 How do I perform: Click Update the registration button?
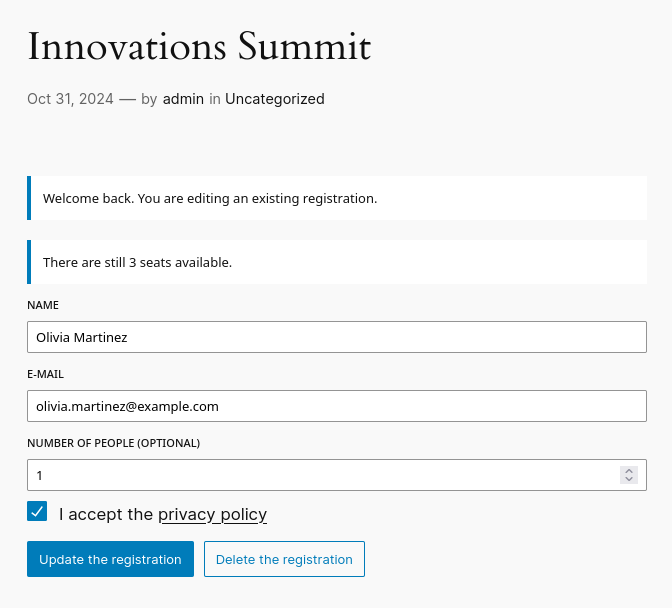(x=110, y=559)
